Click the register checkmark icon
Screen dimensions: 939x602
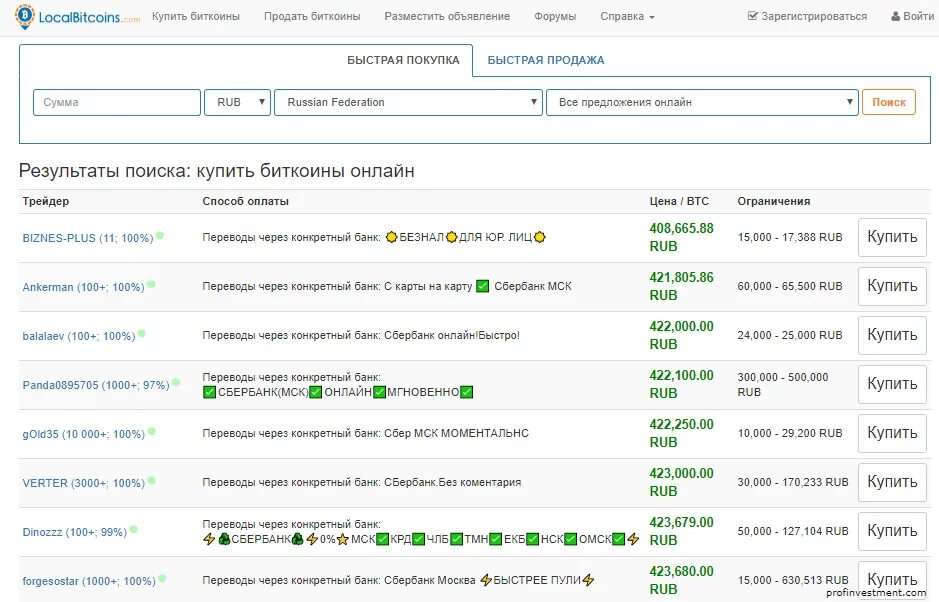[753, 16]
